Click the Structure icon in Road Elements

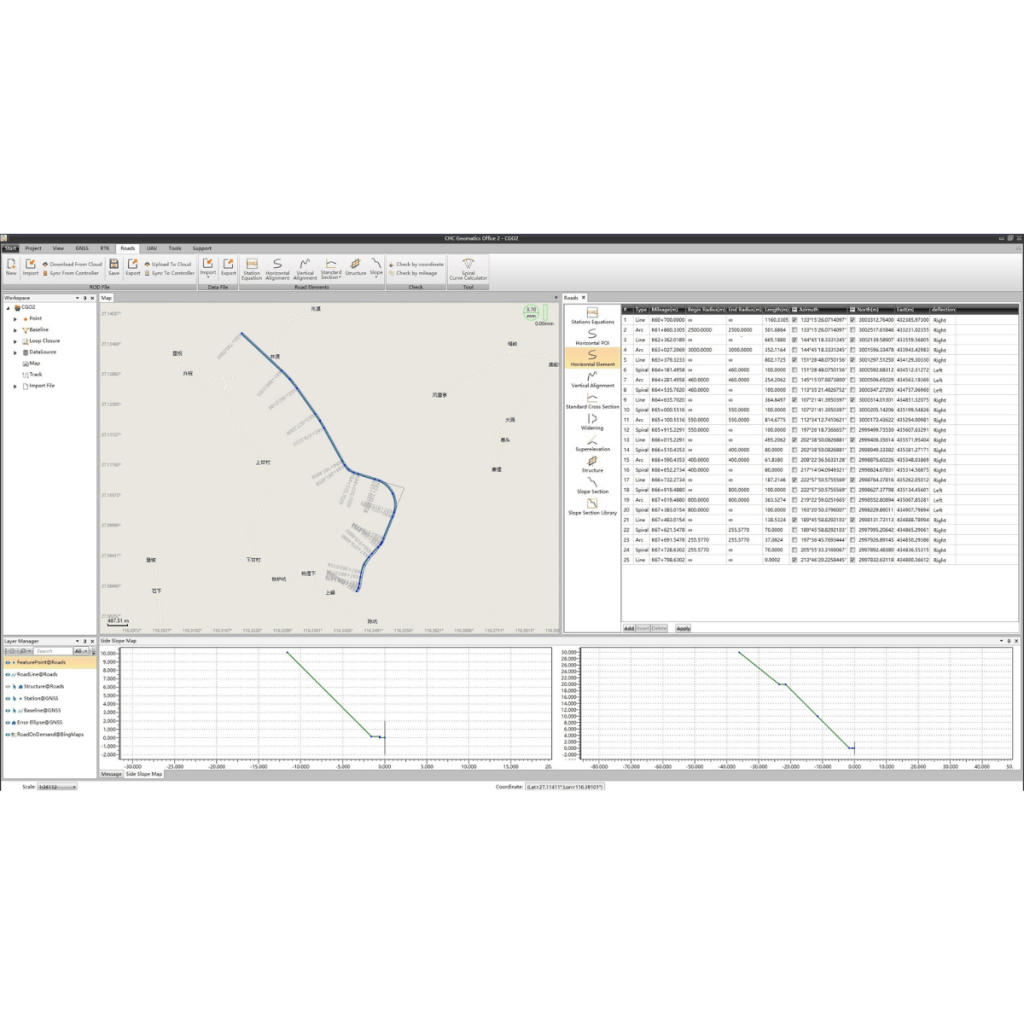click(x=355, y=268)
